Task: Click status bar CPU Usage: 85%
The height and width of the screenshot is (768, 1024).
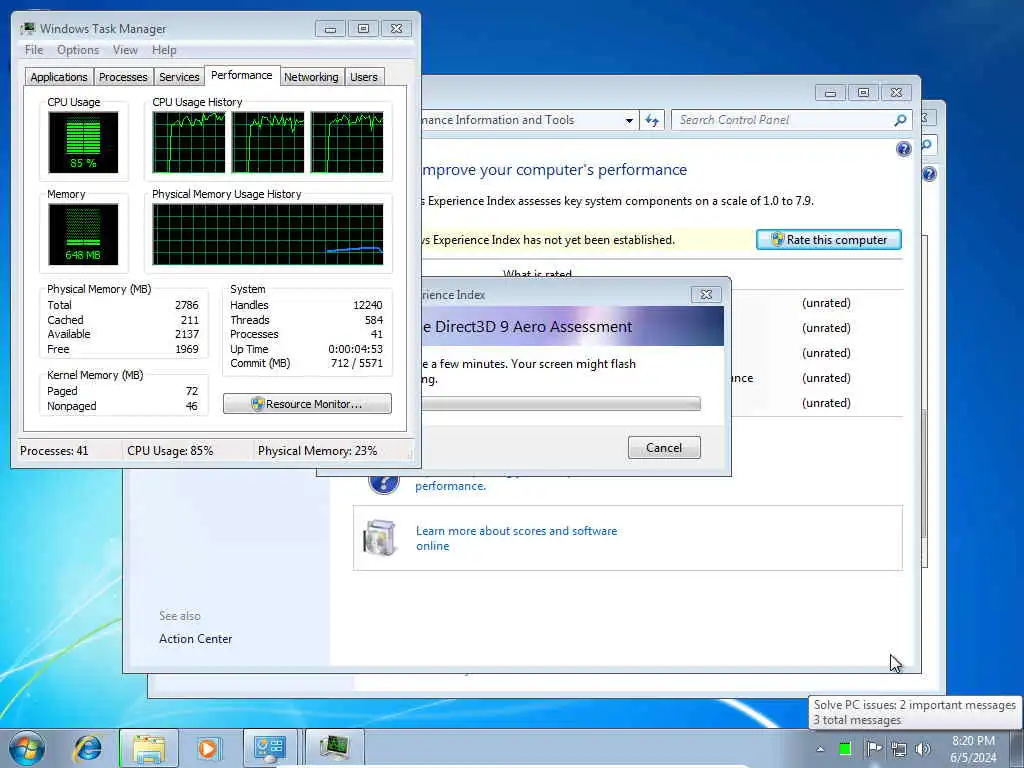Action: 170,451
